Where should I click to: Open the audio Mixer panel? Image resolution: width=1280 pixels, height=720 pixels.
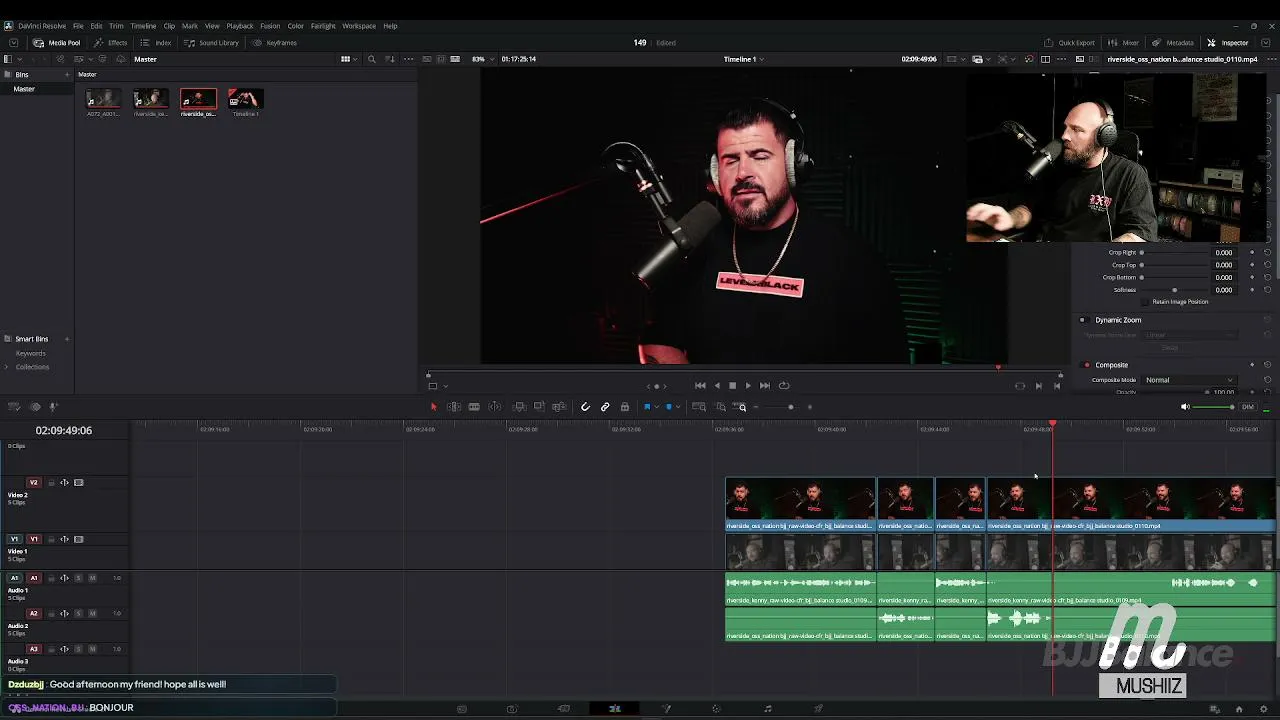point(1124,43)
